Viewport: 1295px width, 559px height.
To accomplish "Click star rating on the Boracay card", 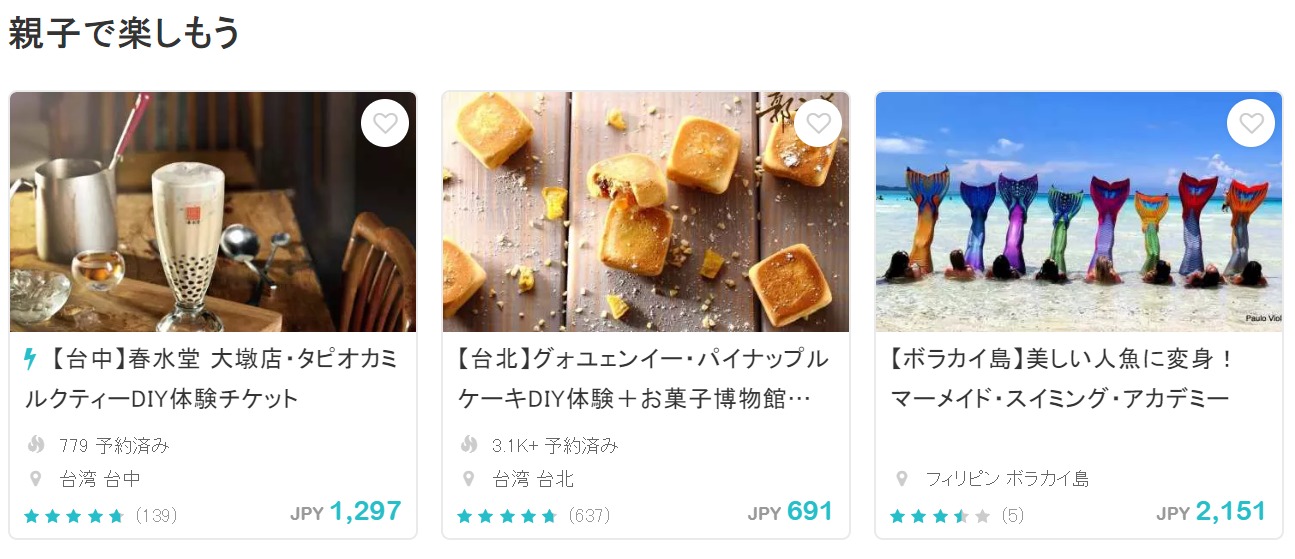I will pyautogui.click(x=940, y=516).
